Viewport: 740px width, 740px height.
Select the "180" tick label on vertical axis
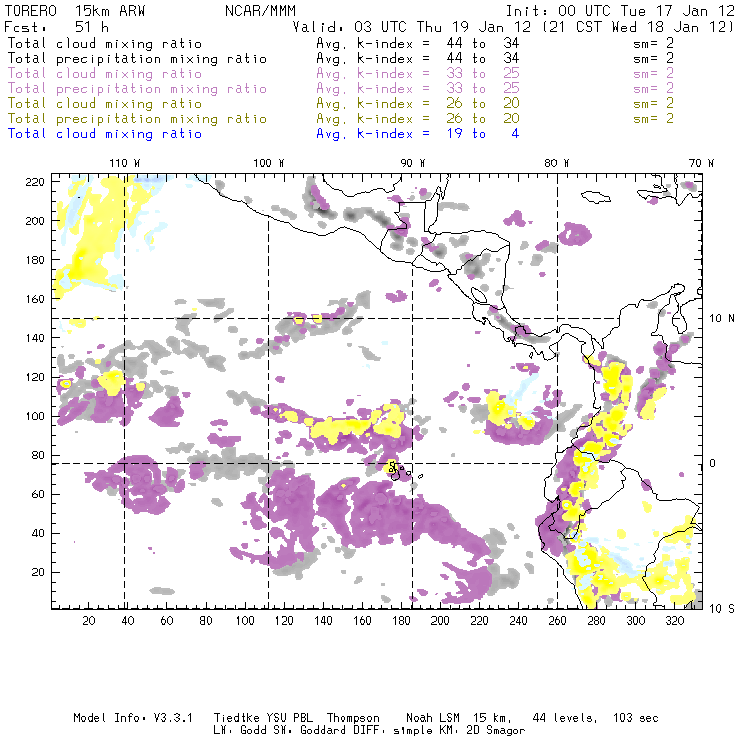(x=35, y=260)
